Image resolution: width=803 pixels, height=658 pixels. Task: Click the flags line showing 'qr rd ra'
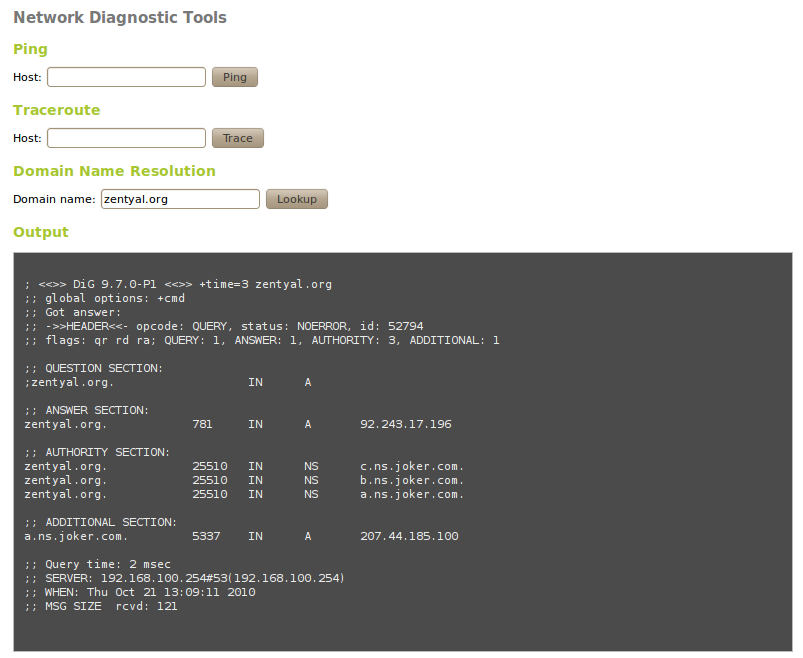(262, 340)
